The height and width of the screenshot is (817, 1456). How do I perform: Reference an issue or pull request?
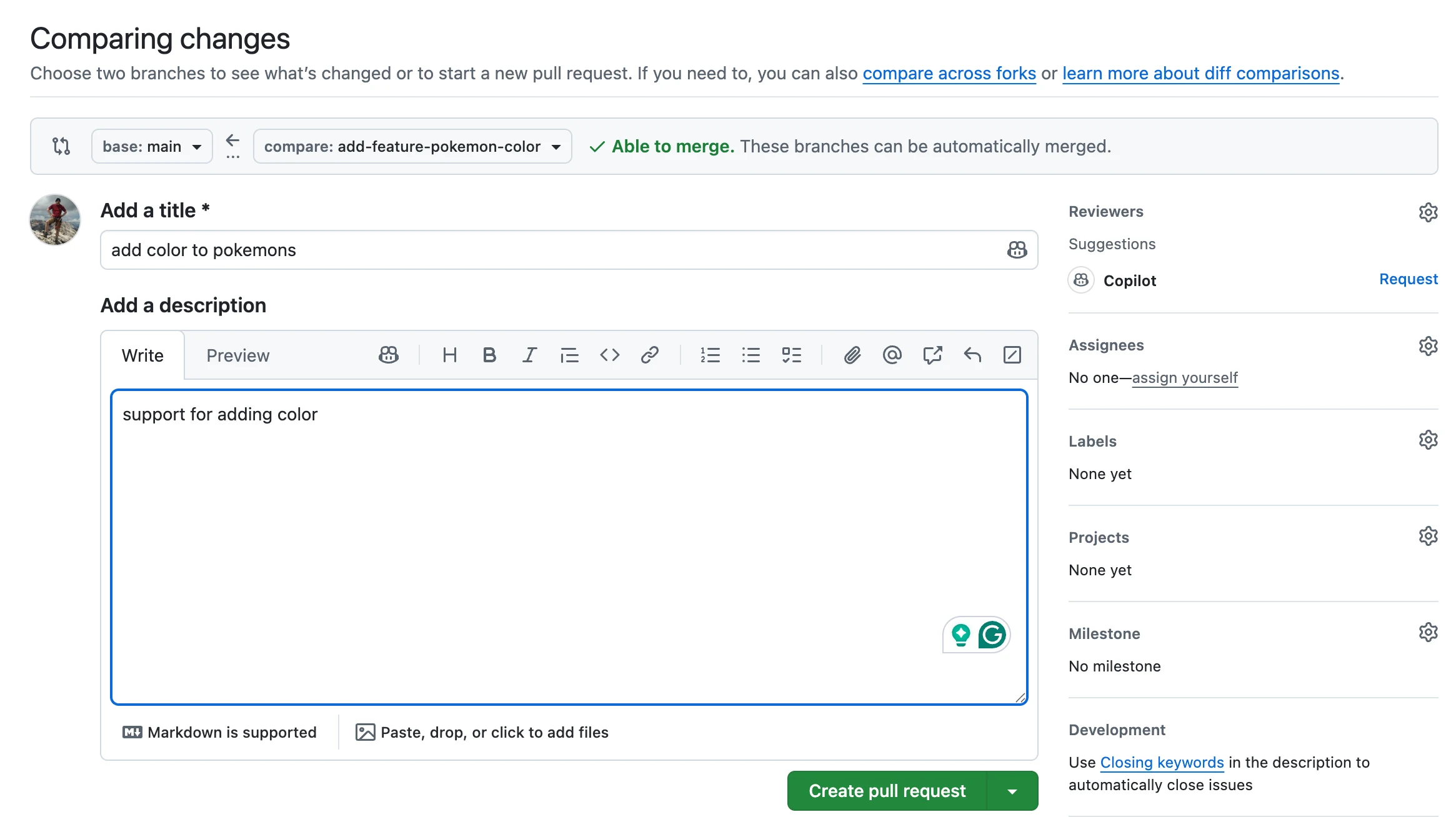[x=932, y=355]
